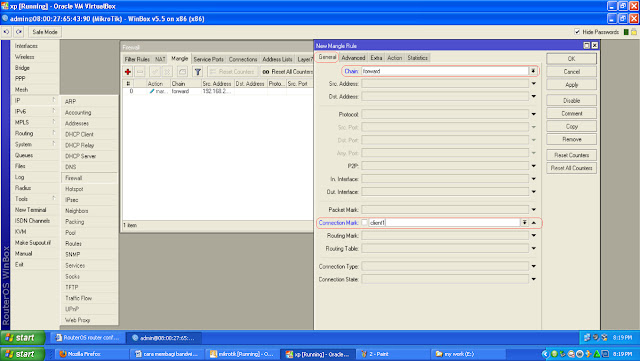Click the Comment button in rule dialog
Image resolution: width=640 pixels, height=361 pixels.
click(571, 114)
